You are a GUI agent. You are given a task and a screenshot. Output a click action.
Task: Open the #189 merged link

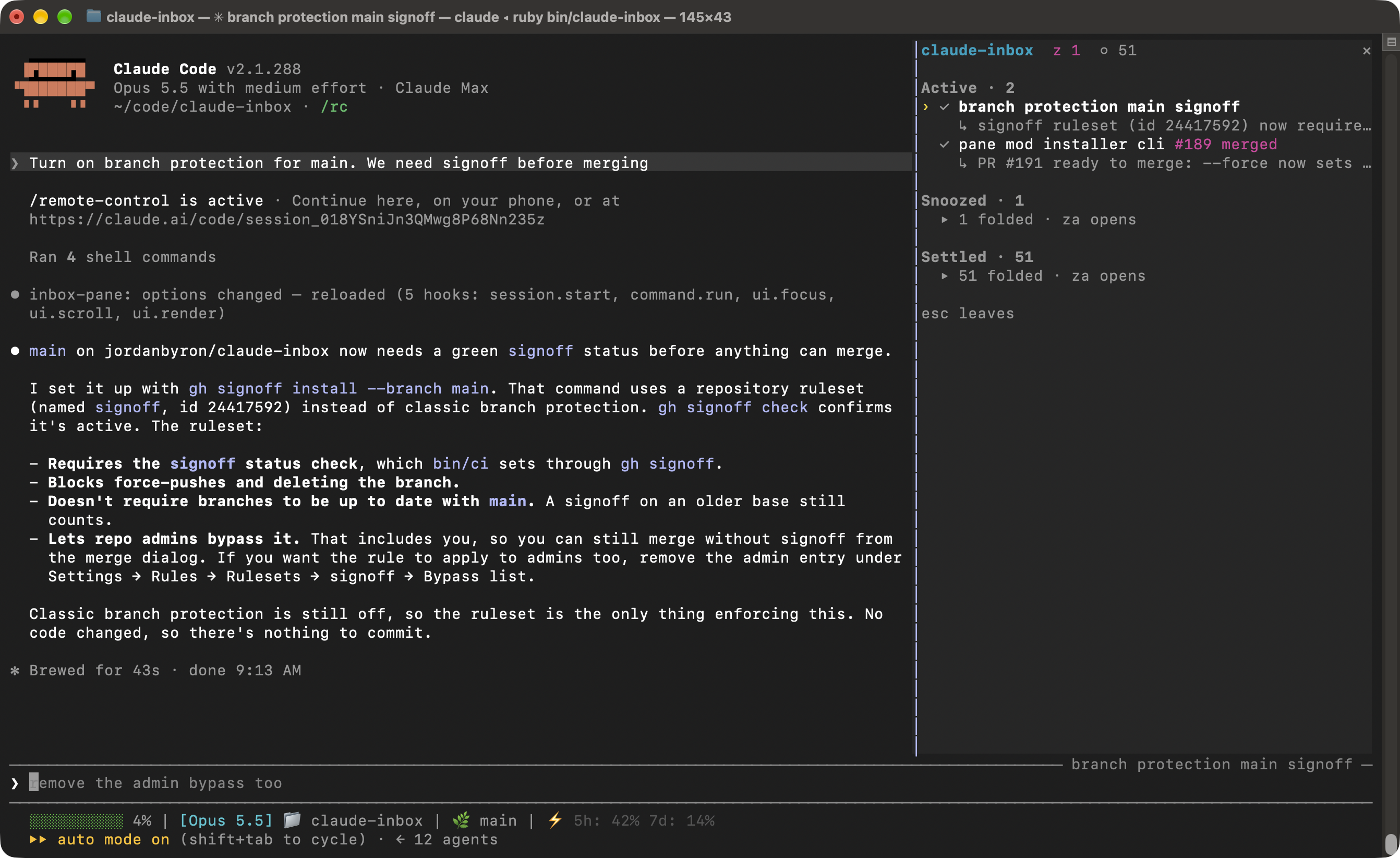pyautogui.click(x=1226, y=144)
